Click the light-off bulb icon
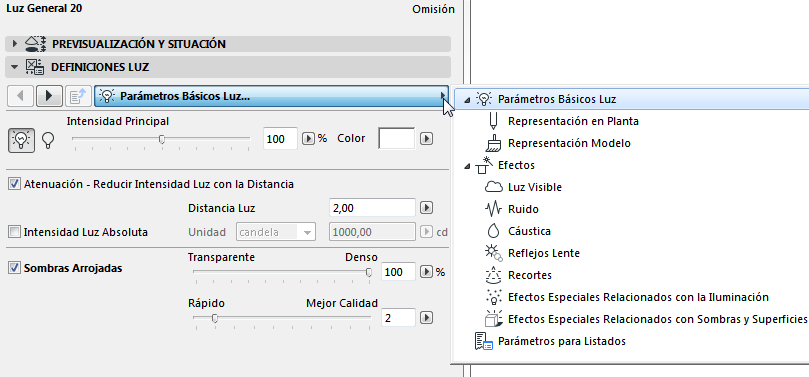This screenshot has height=377, width=809. pos(48,140)
